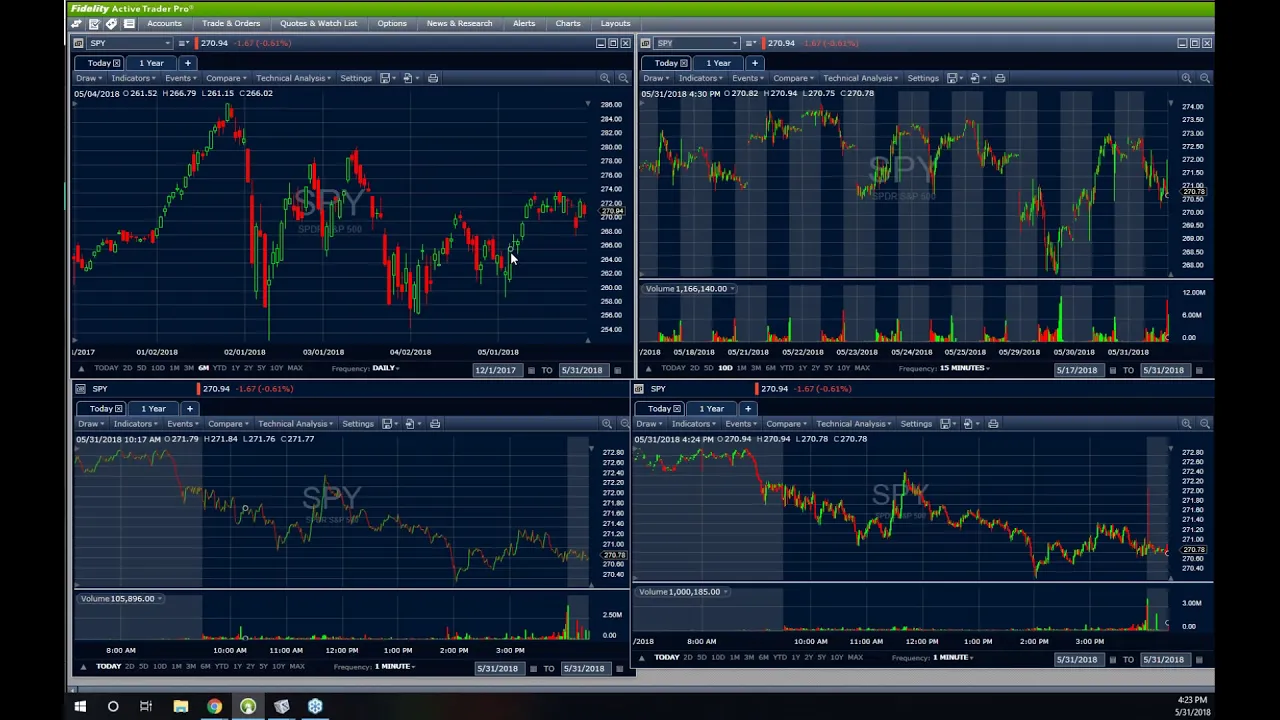
Task: Zoom in on the bottom-left chart
Action: tap(607, 424)
